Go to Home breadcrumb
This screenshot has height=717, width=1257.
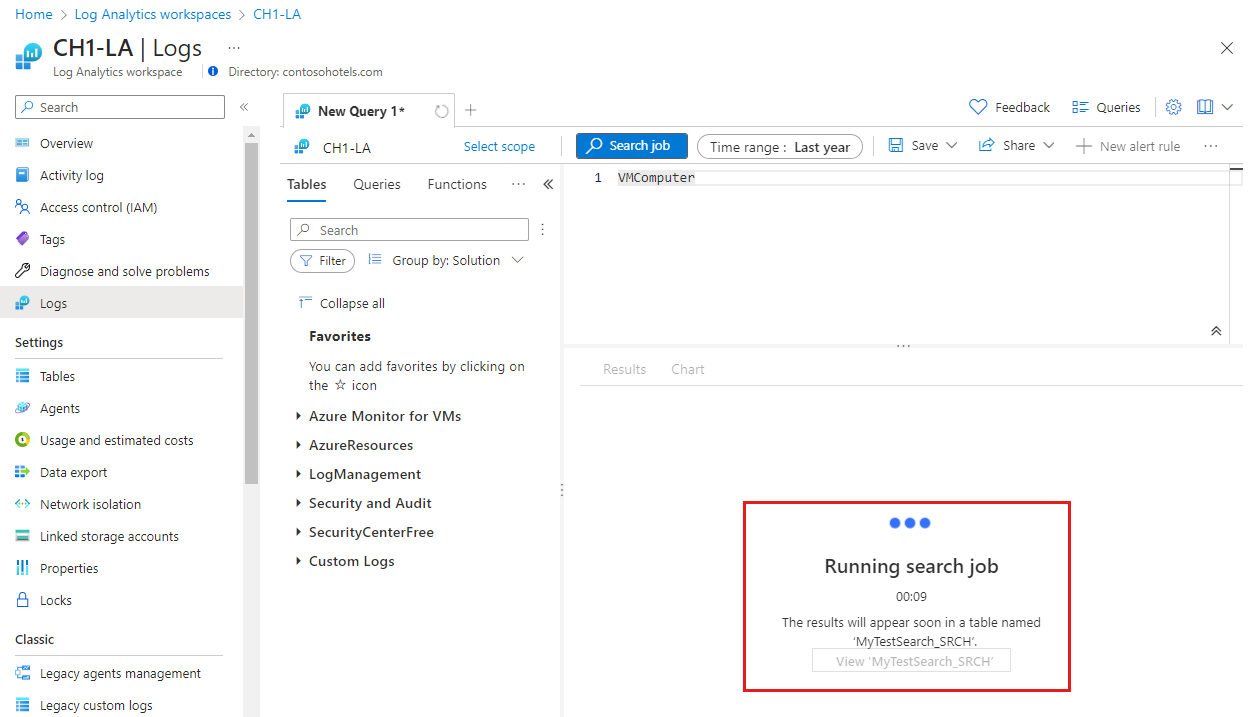[x=34, y=14]
